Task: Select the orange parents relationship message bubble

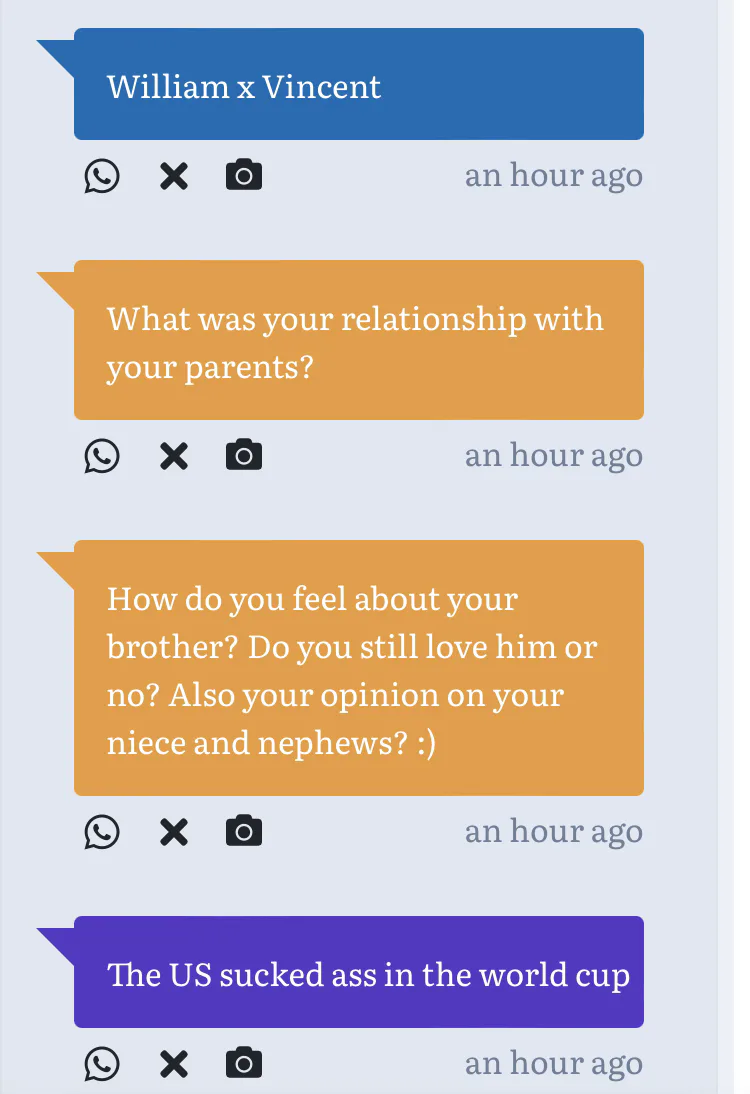Action: [358, 341]
